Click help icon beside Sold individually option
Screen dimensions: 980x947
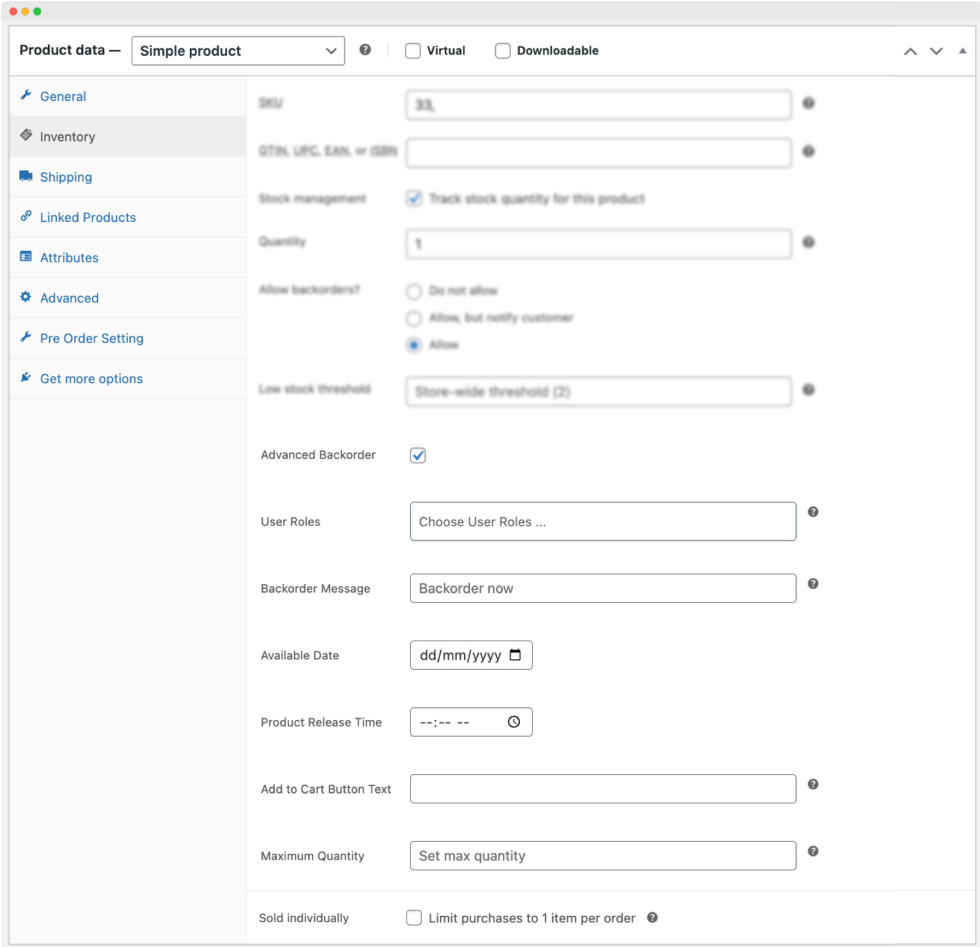652,917
